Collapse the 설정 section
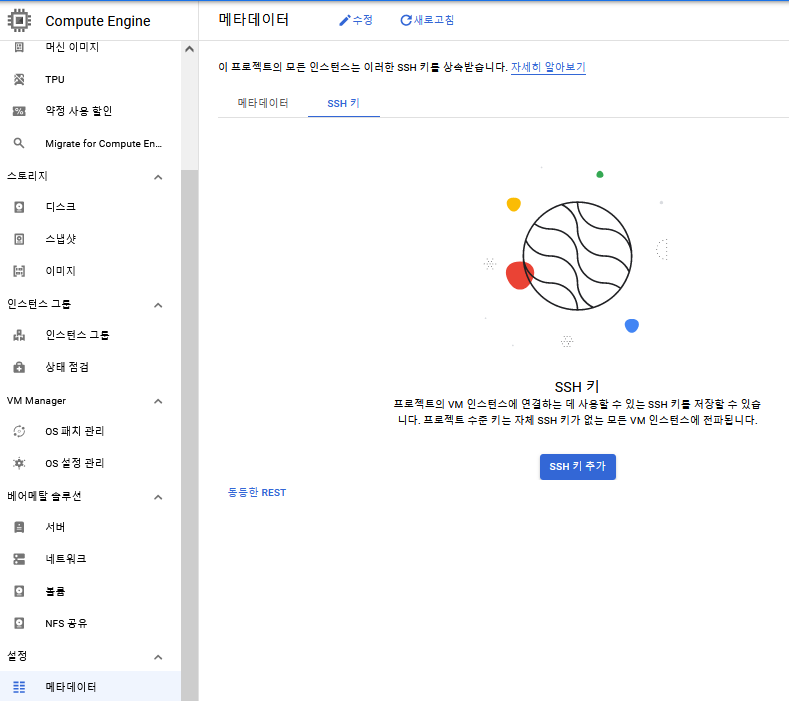 [158, 657]
